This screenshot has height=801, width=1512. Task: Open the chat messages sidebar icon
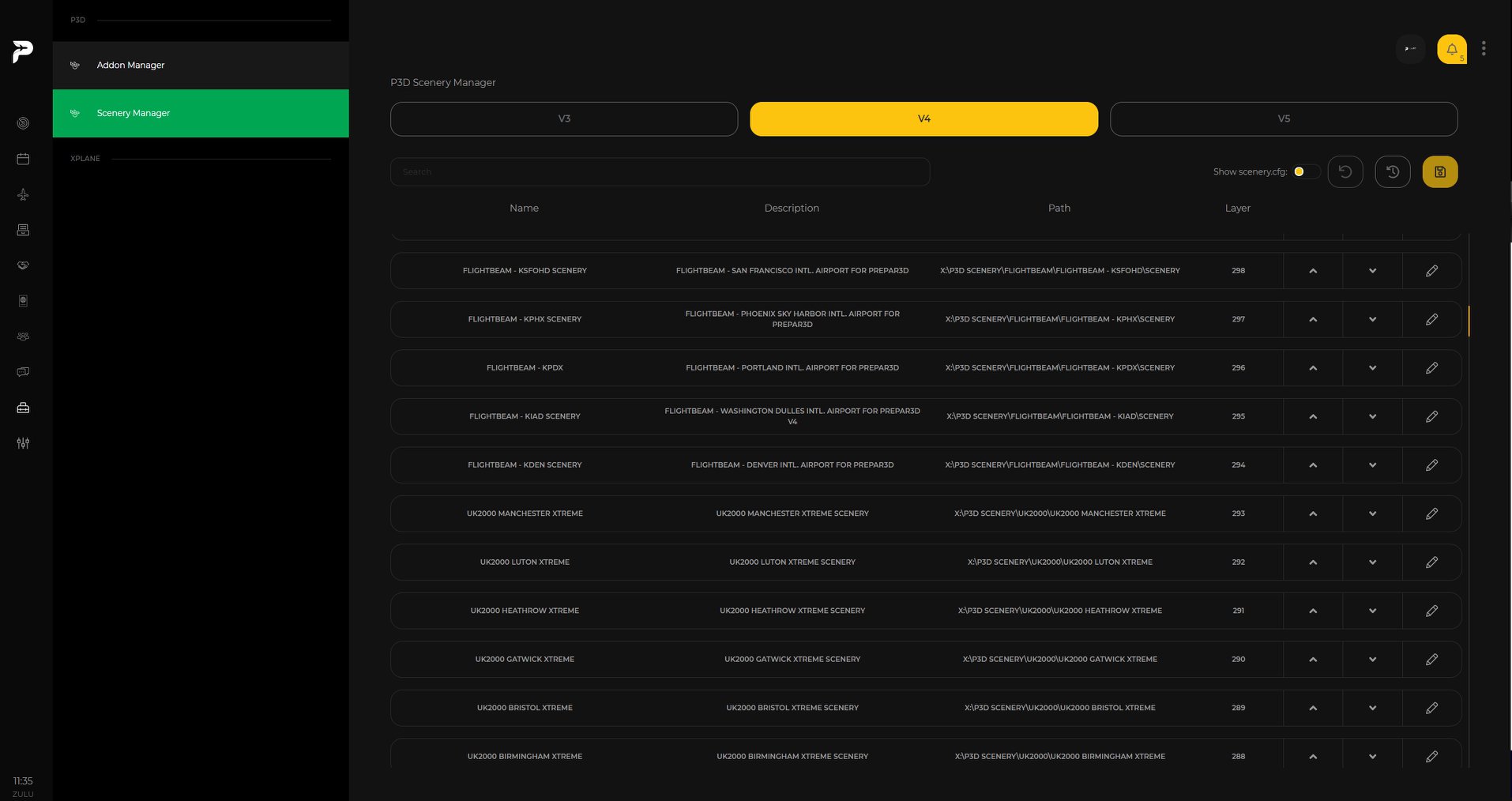click(23, 372)
